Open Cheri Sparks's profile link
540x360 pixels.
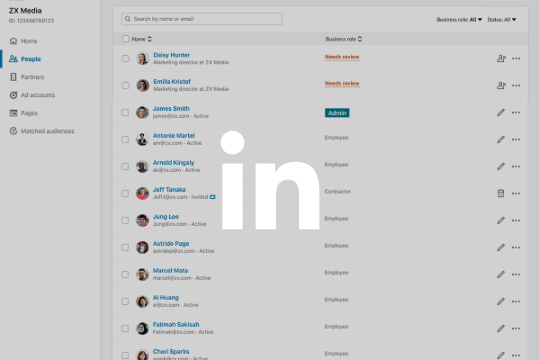pos(171,351)
